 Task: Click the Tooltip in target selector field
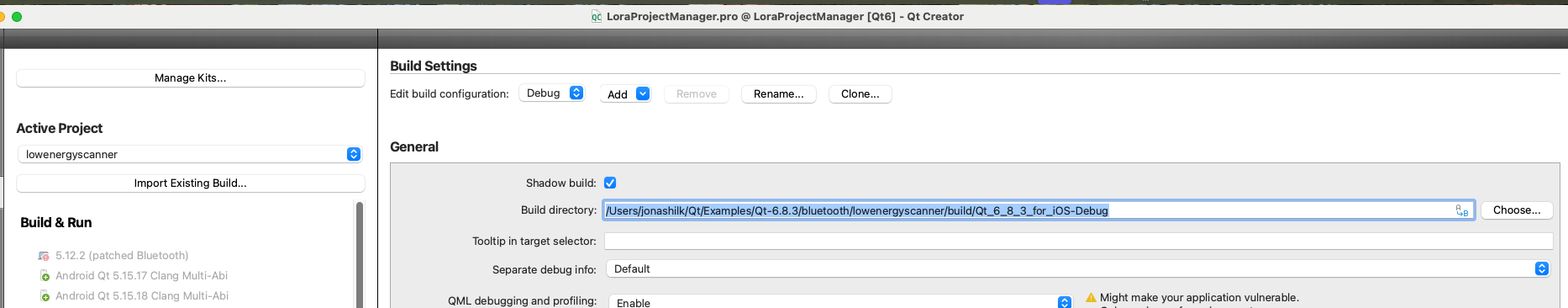pyautogui.click(x=1078, y=242)
